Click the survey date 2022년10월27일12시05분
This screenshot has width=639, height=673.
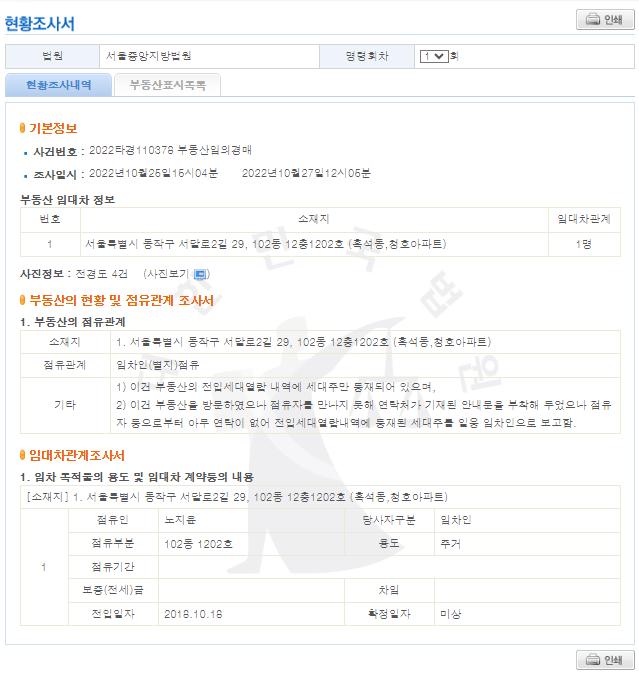click(306, 173)
